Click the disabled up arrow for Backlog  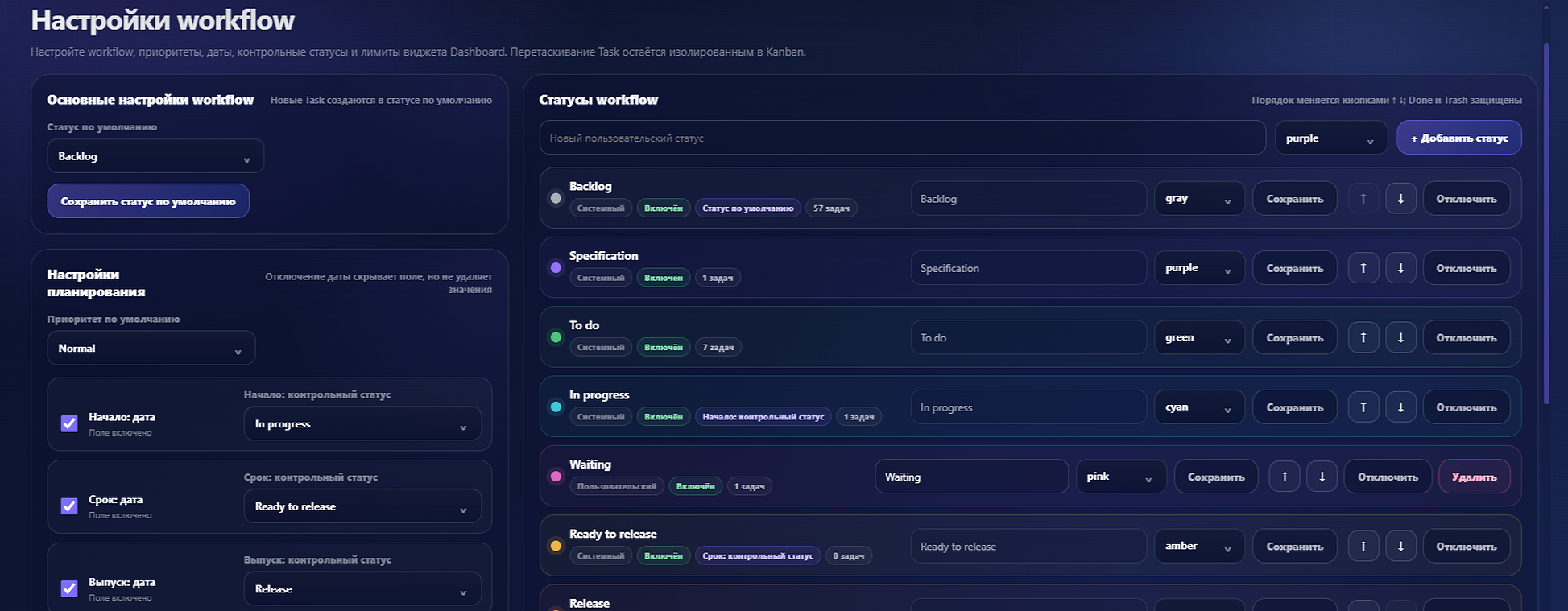1363,199
